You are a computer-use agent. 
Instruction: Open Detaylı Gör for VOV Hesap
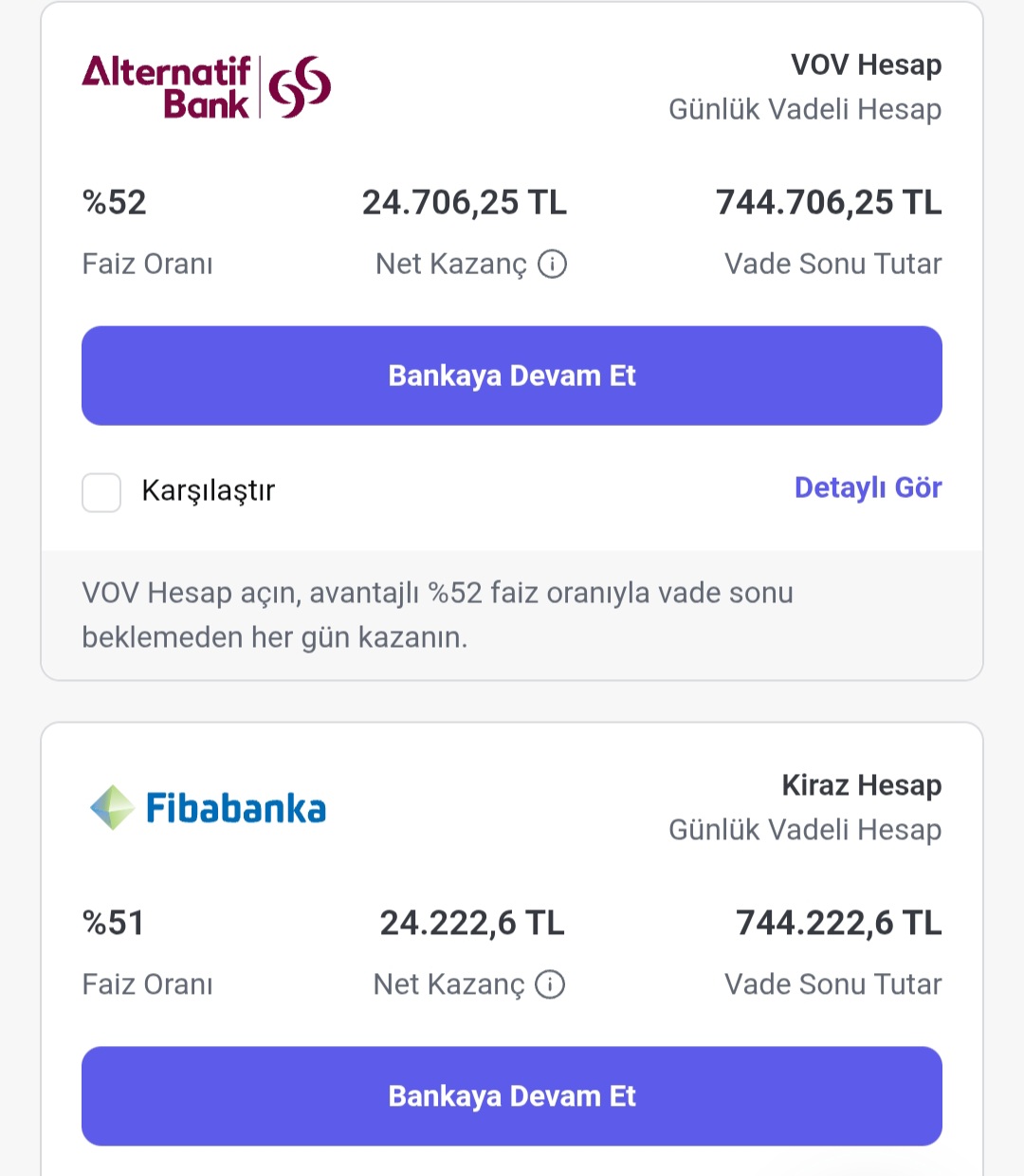[869, 487]
